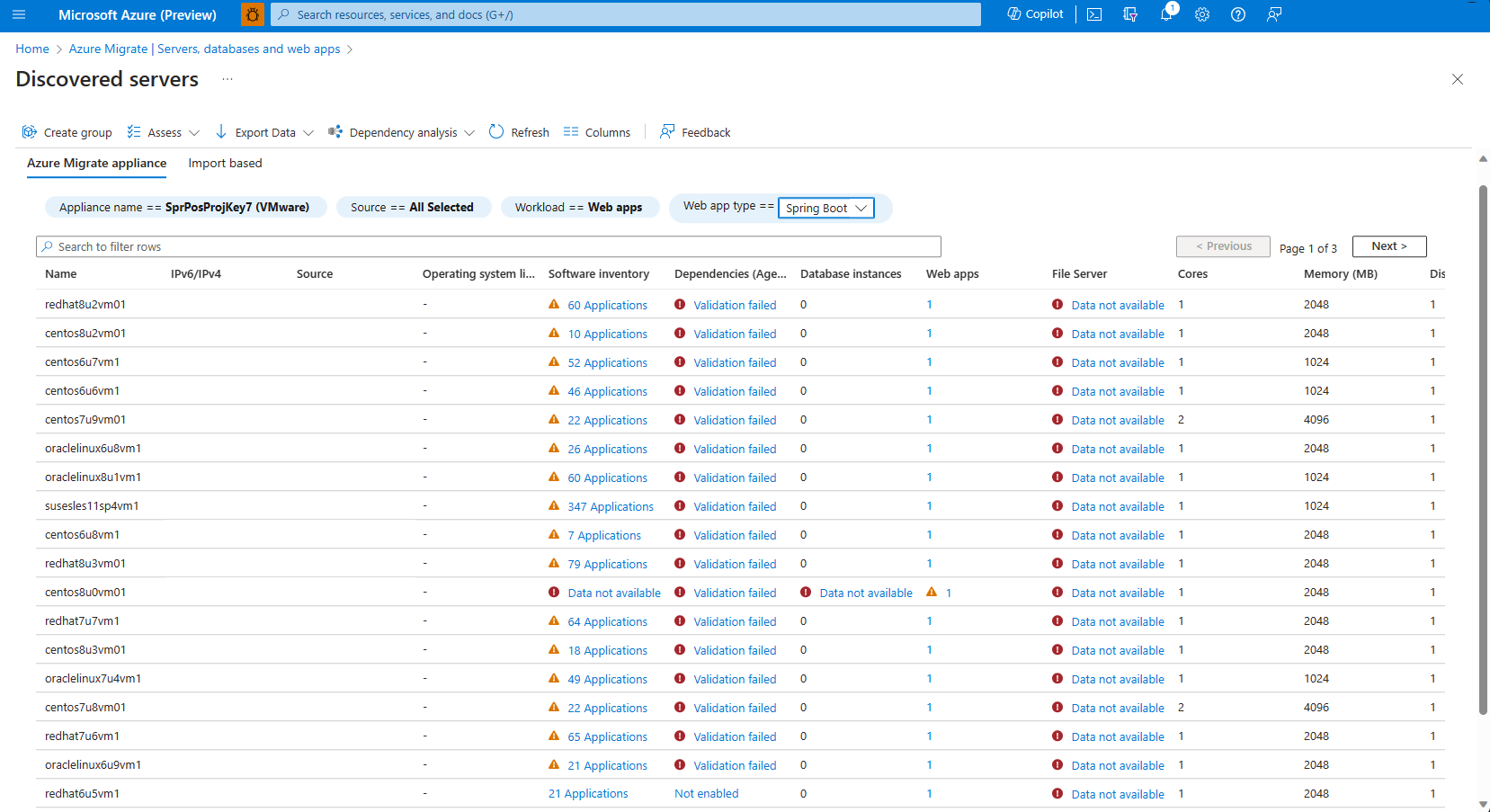The height and width of the screenshot is (812, 1490).
Task: Open 21 Applications link for redhat6u5vm1
Action: (x=588, y=793)
